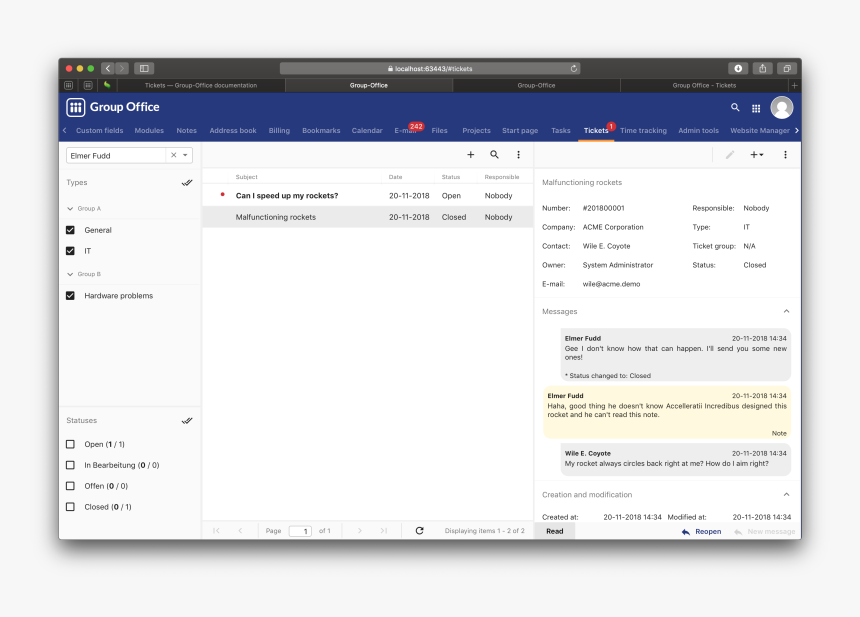Open the Files module tab

(x=439, y=131)
